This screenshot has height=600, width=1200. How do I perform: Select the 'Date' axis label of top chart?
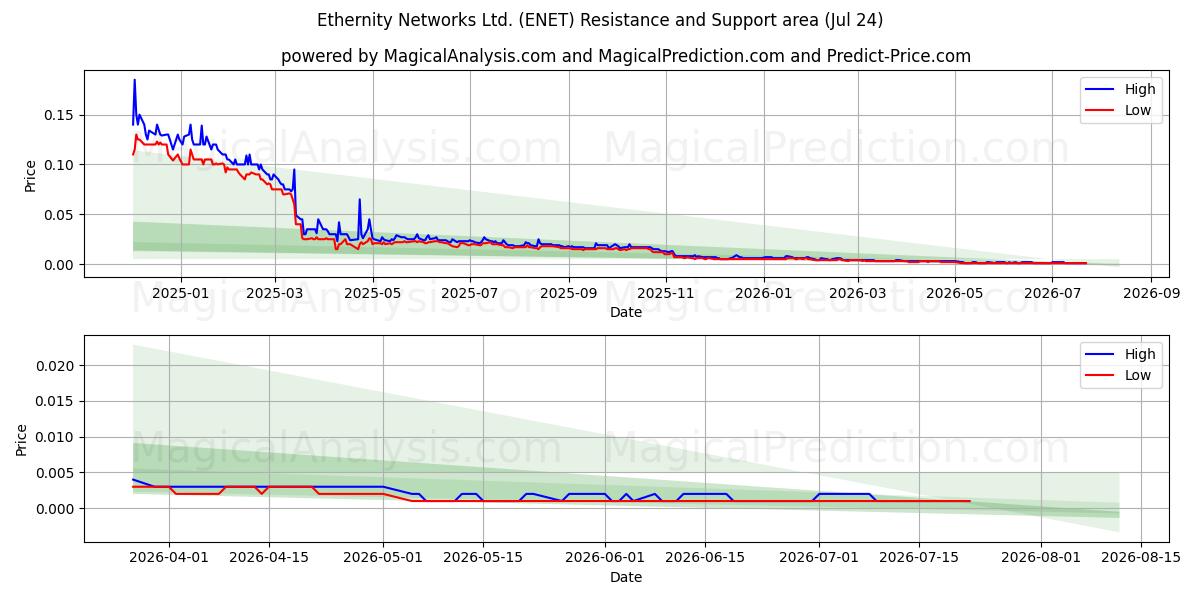[626, 312]
